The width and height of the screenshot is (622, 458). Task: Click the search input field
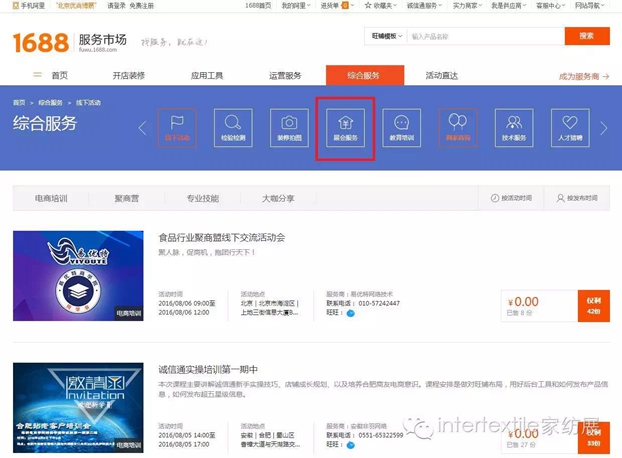tap(480, 37)
